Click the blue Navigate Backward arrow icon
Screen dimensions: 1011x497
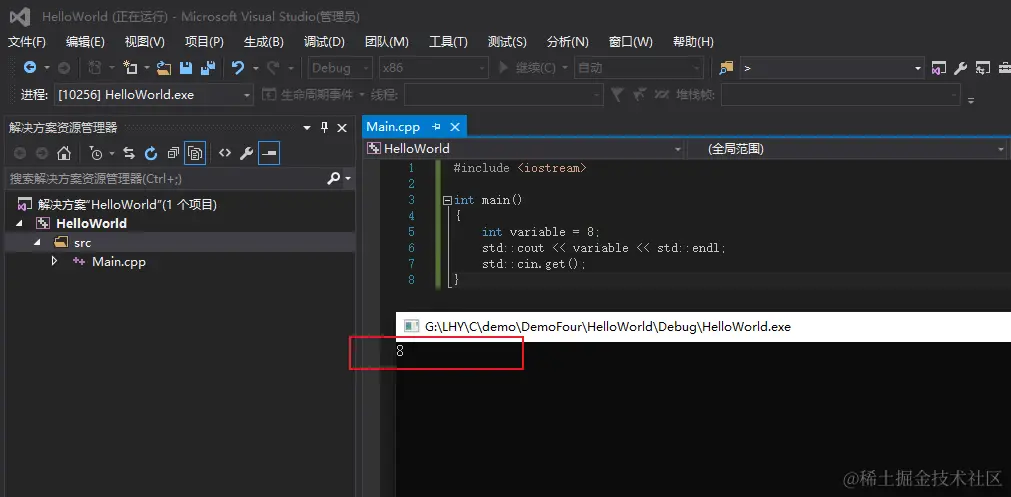30,68
